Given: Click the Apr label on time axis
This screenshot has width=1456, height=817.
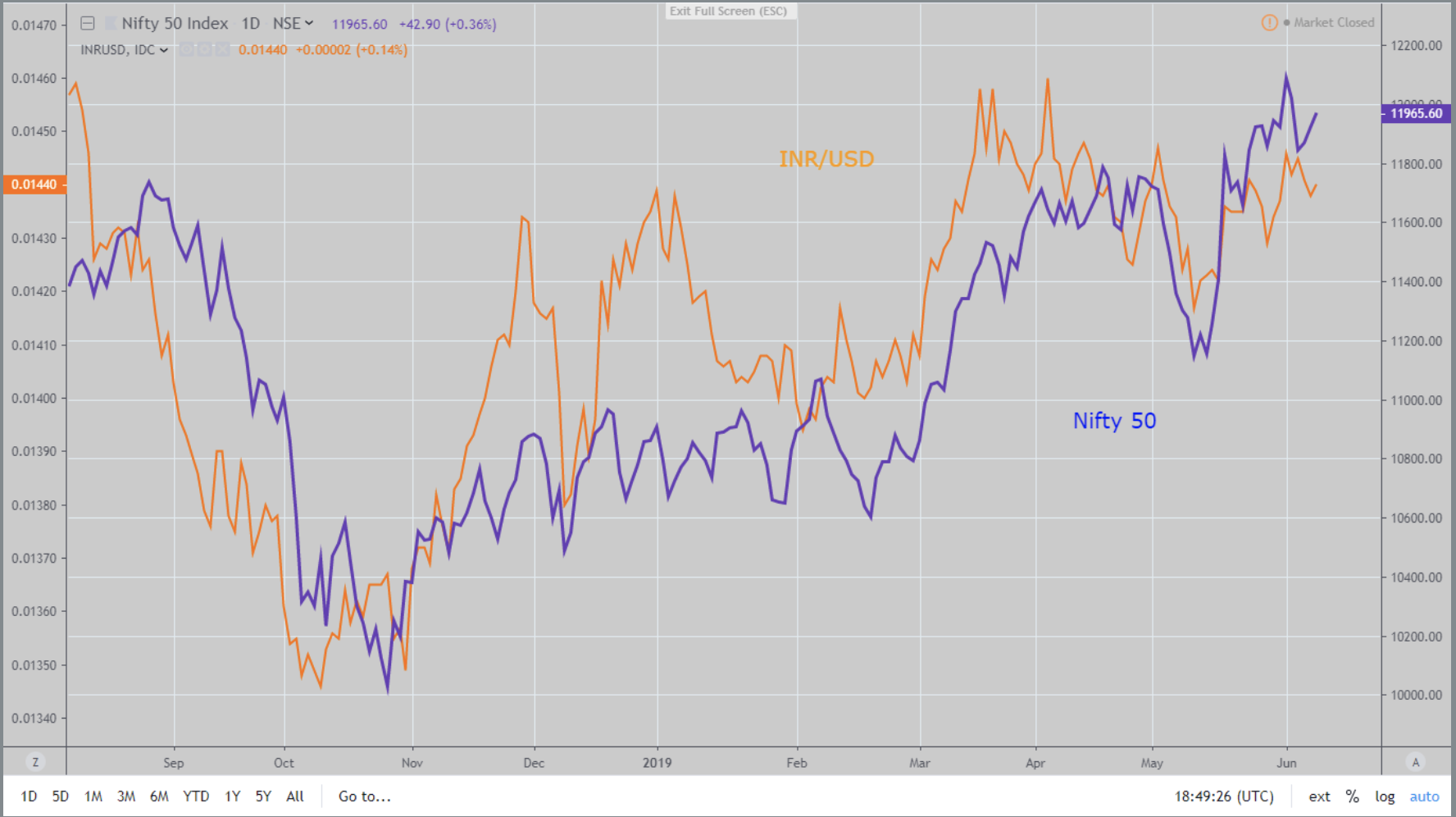Looking at the screenshot, I should pyautogui.click(x=1035, y=763).
